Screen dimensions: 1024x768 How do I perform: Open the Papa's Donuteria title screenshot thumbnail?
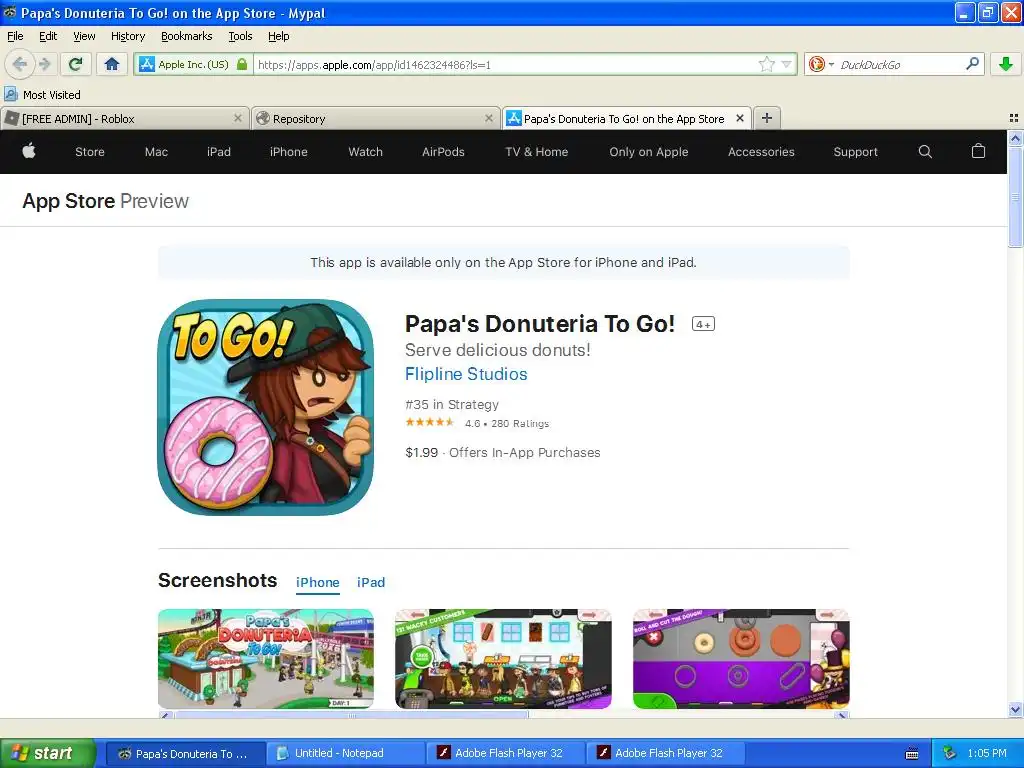point(265,659)
